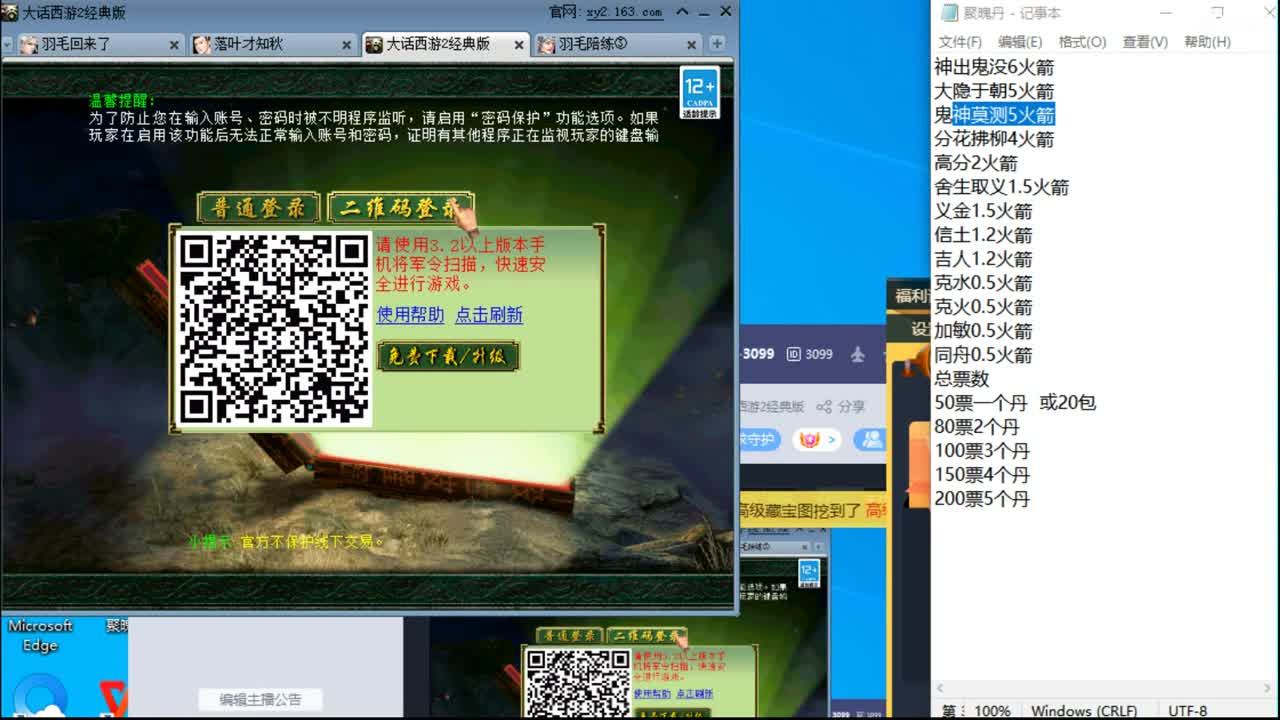Screen dimensions: 1280x720
Task: Click 编辑主播公告 edit announcement button
Action: (260, 699)
